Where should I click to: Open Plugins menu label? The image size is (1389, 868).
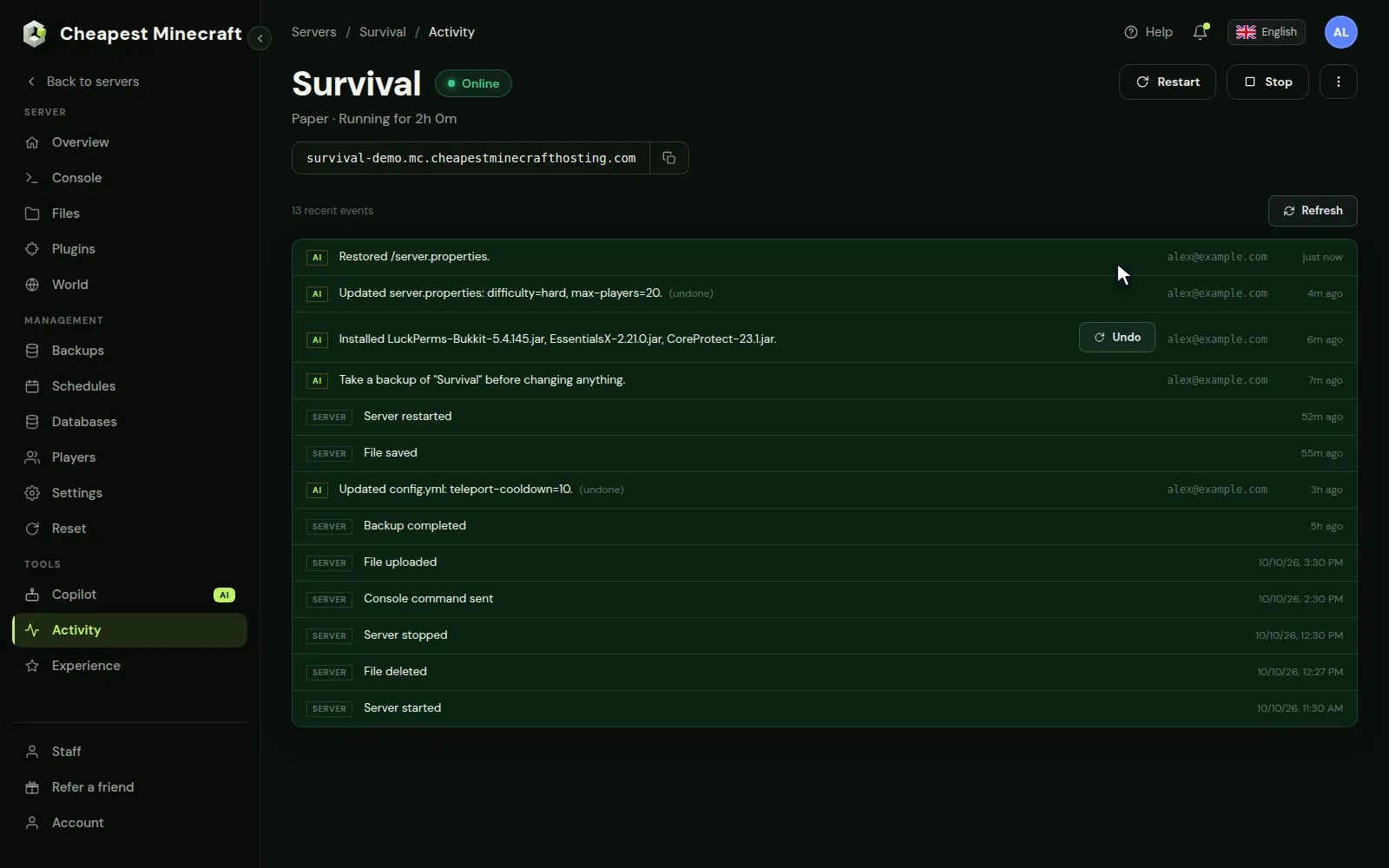pyautogui.click(x=74, y=249)
